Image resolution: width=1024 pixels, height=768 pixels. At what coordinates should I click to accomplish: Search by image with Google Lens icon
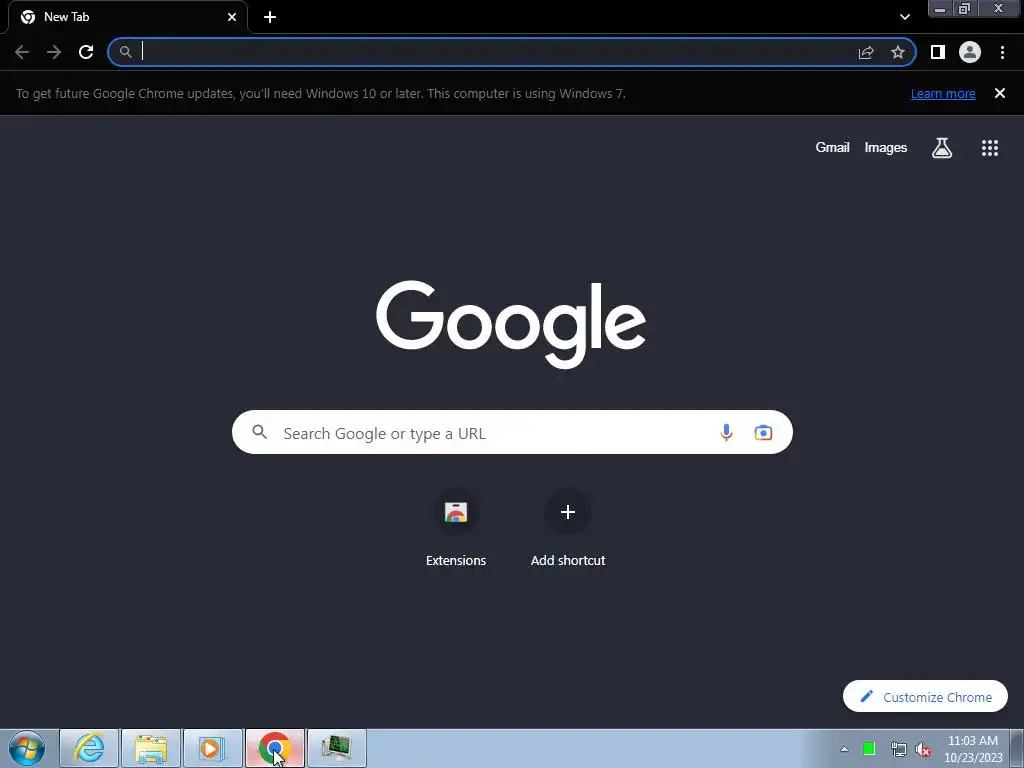(763, 432)
